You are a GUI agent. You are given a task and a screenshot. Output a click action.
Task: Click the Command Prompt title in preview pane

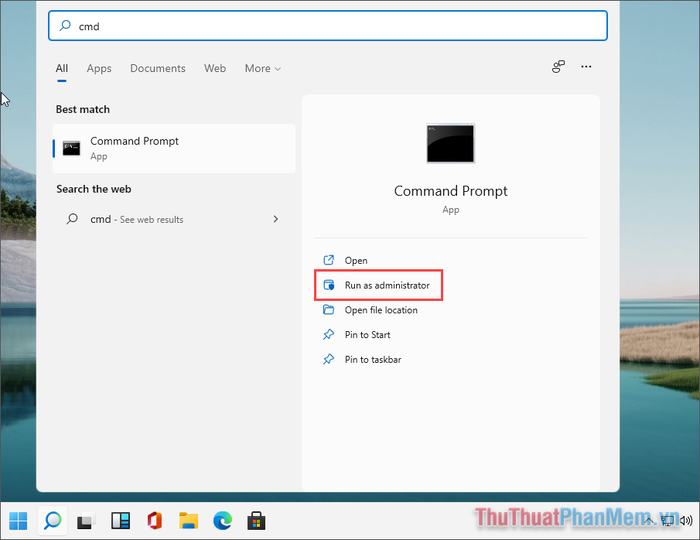[450, 191]
